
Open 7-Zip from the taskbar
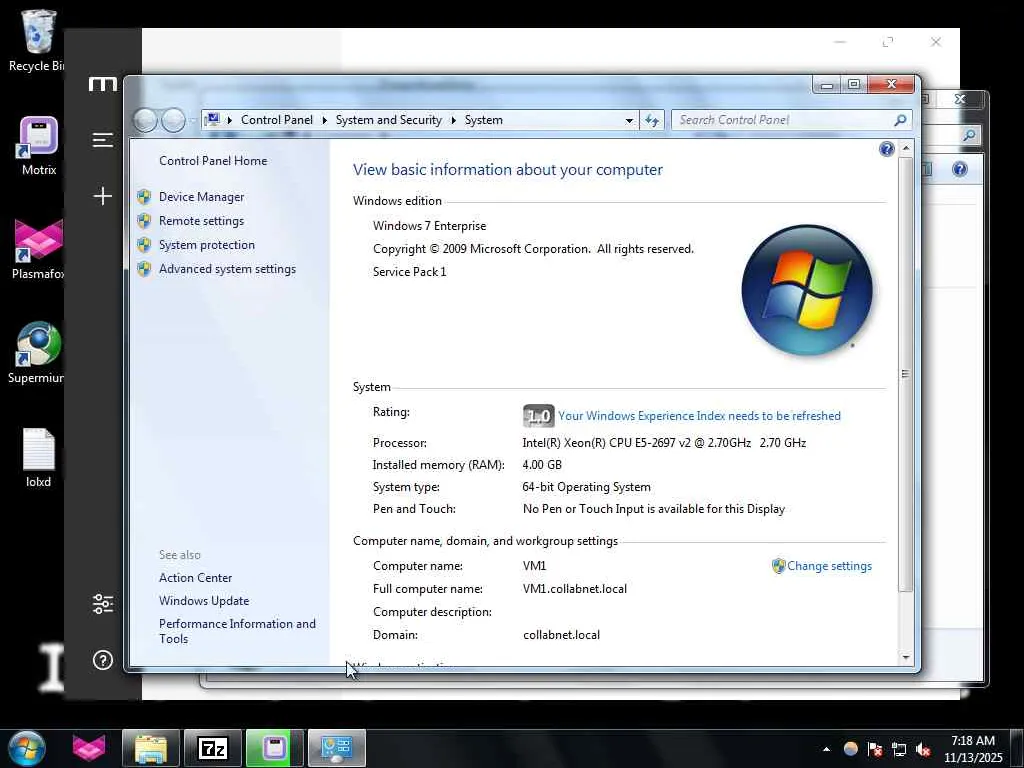(213, 748)
